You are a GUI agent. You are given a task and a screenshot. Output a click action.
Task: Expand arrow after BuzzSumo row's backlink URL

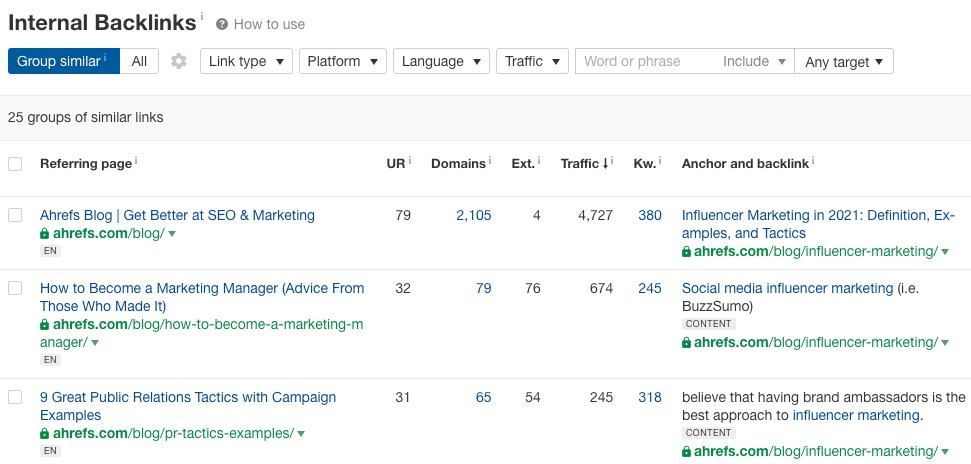coord(945,343)
